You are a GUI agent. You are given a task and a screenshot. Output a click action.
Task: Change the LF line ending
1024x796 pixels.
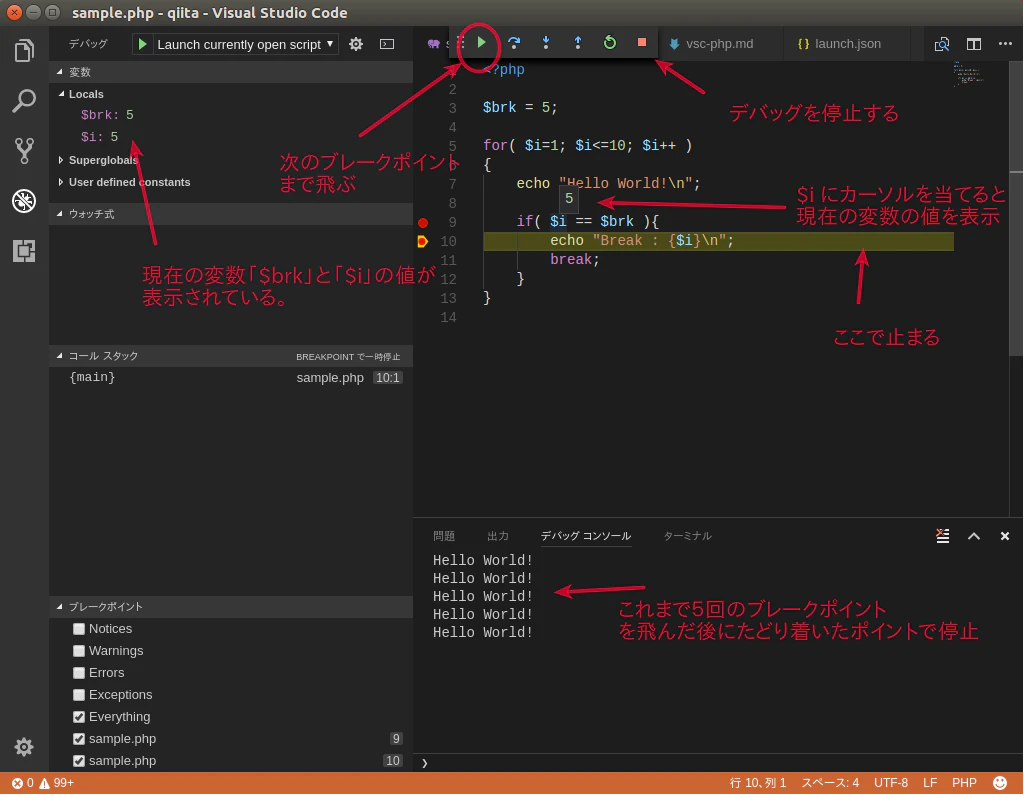930,783
